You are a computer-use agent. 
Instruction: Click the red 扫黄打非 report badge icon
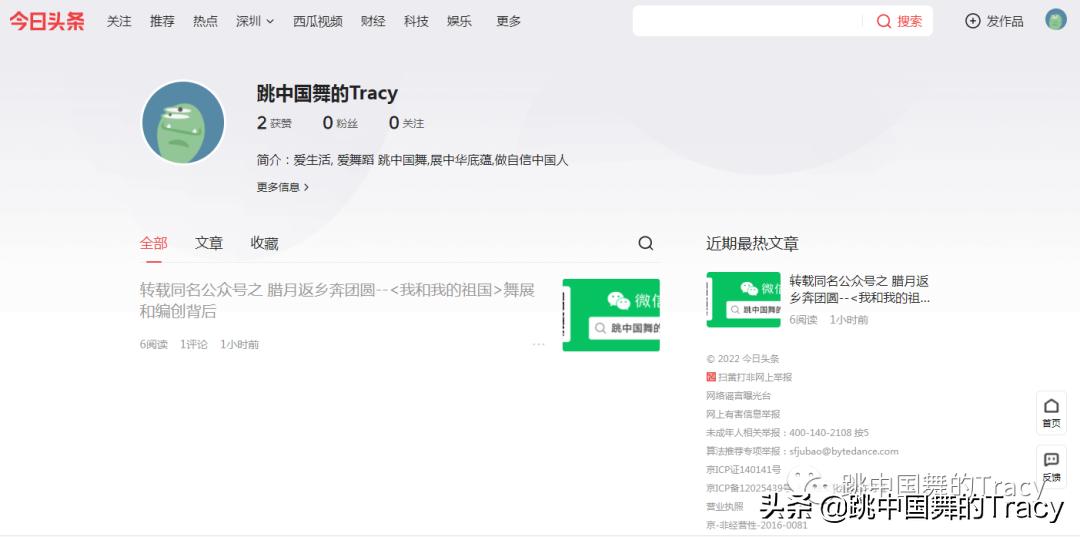(712, 377)
